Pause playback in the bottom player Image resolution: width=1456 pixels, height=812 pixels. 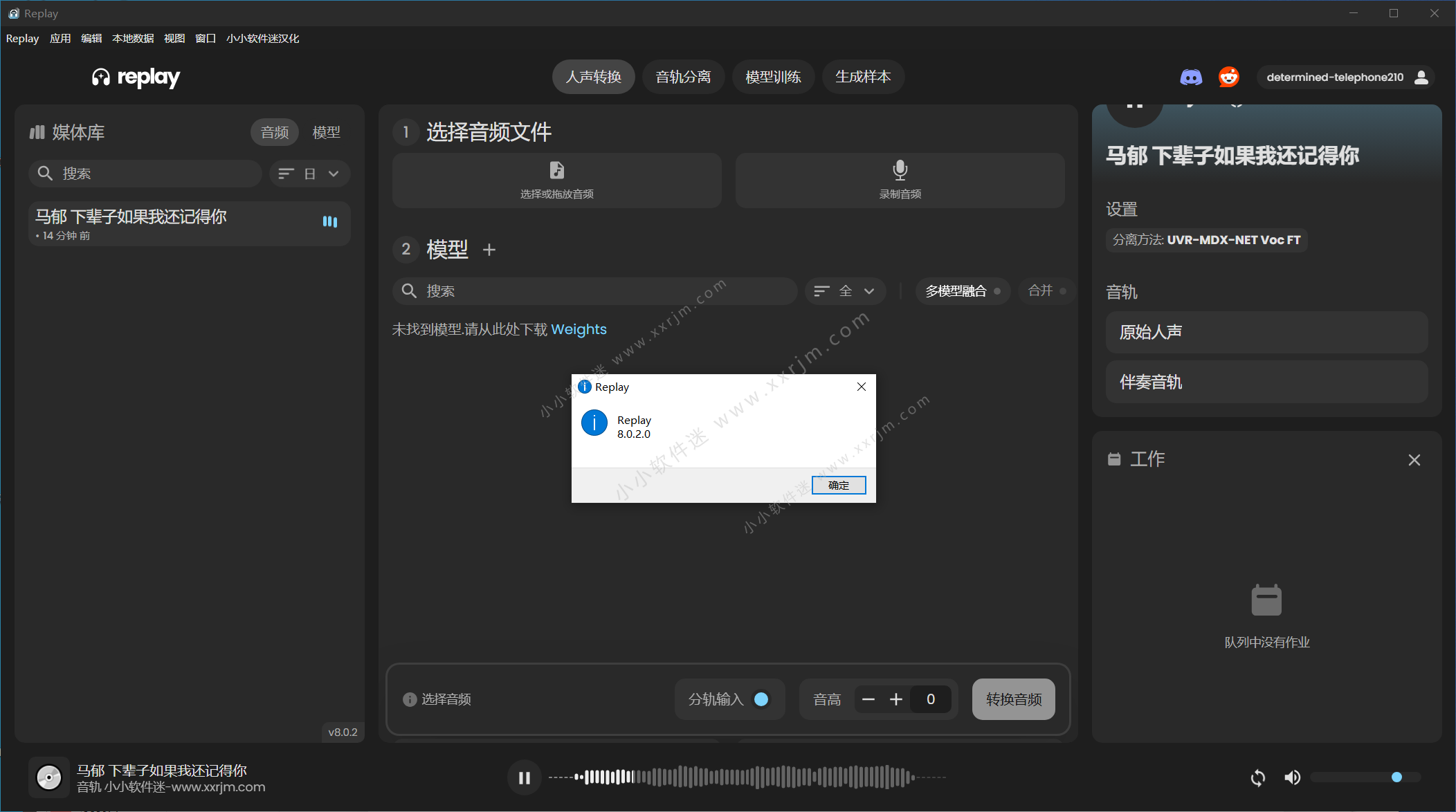pos(525,777)
